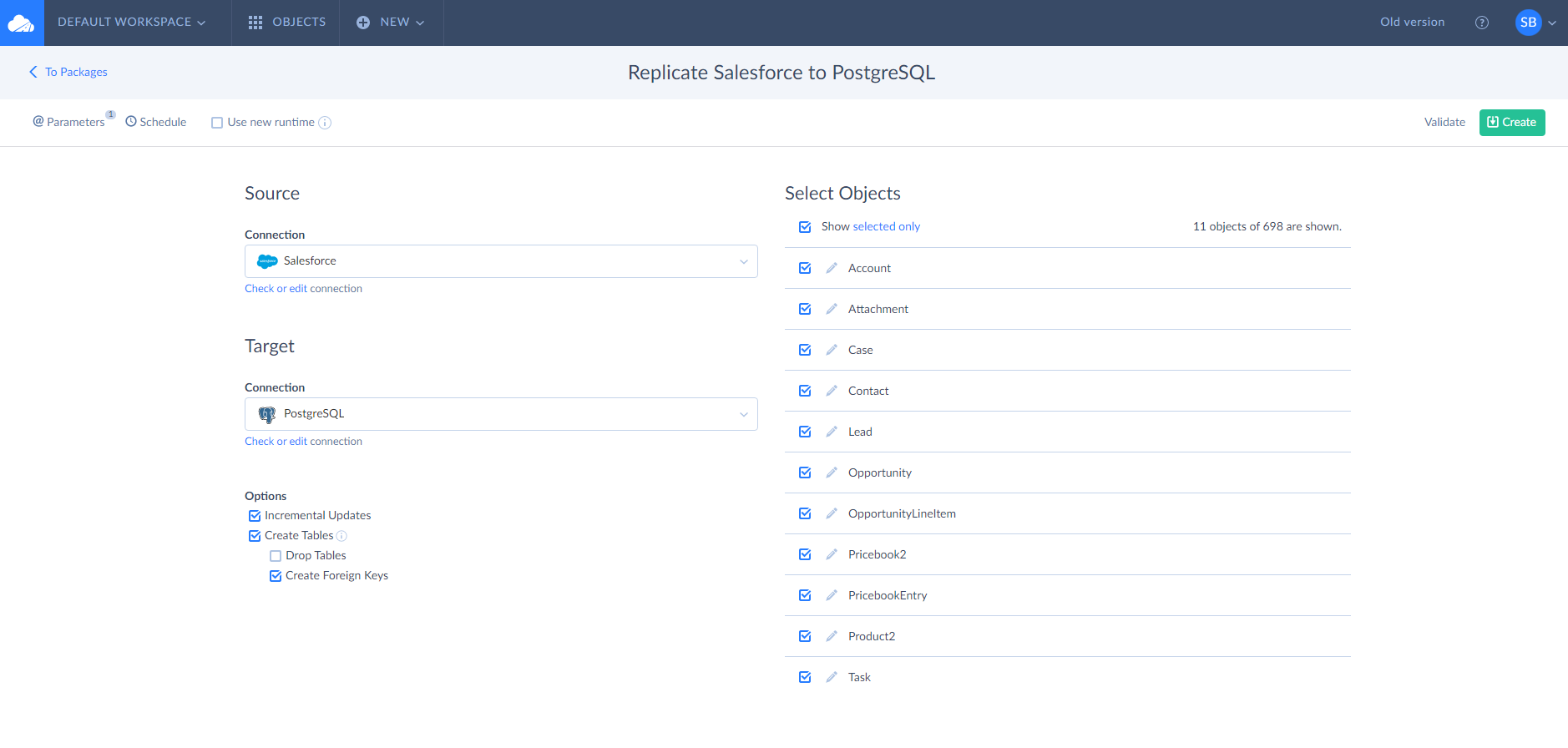
Task: Uncheck the Attachment object checkbox
Action: pos(805,309)
